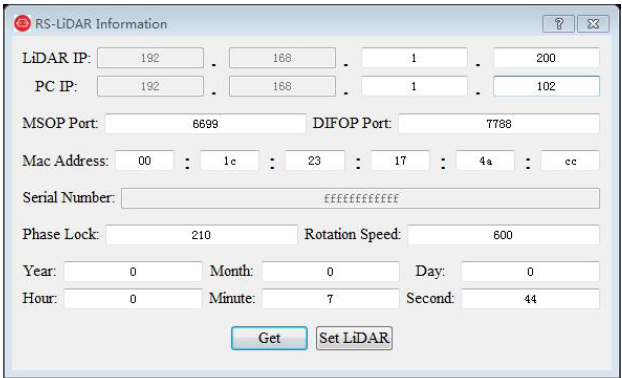Click the RS-LiDAR Information window title

pyautogui.click(x=101, y=24)
